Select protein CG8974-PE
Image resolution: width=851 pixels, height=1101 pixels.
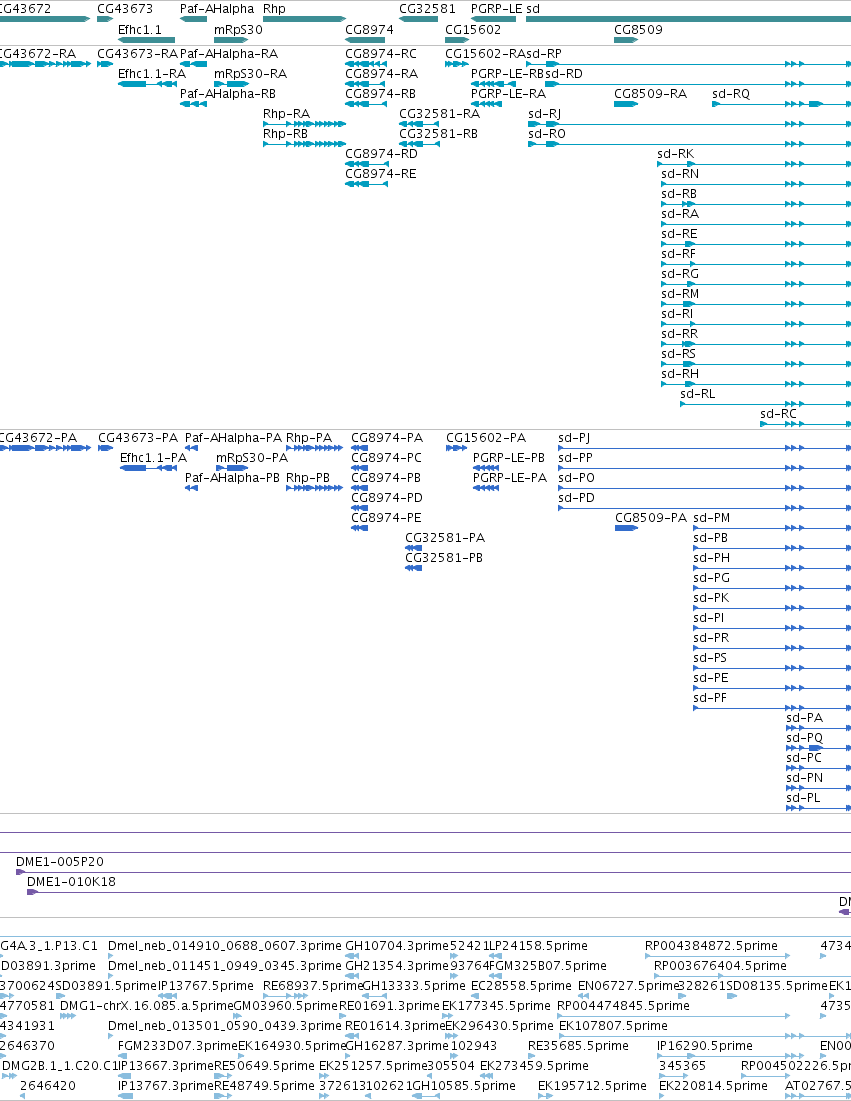(x=386, y=517)
